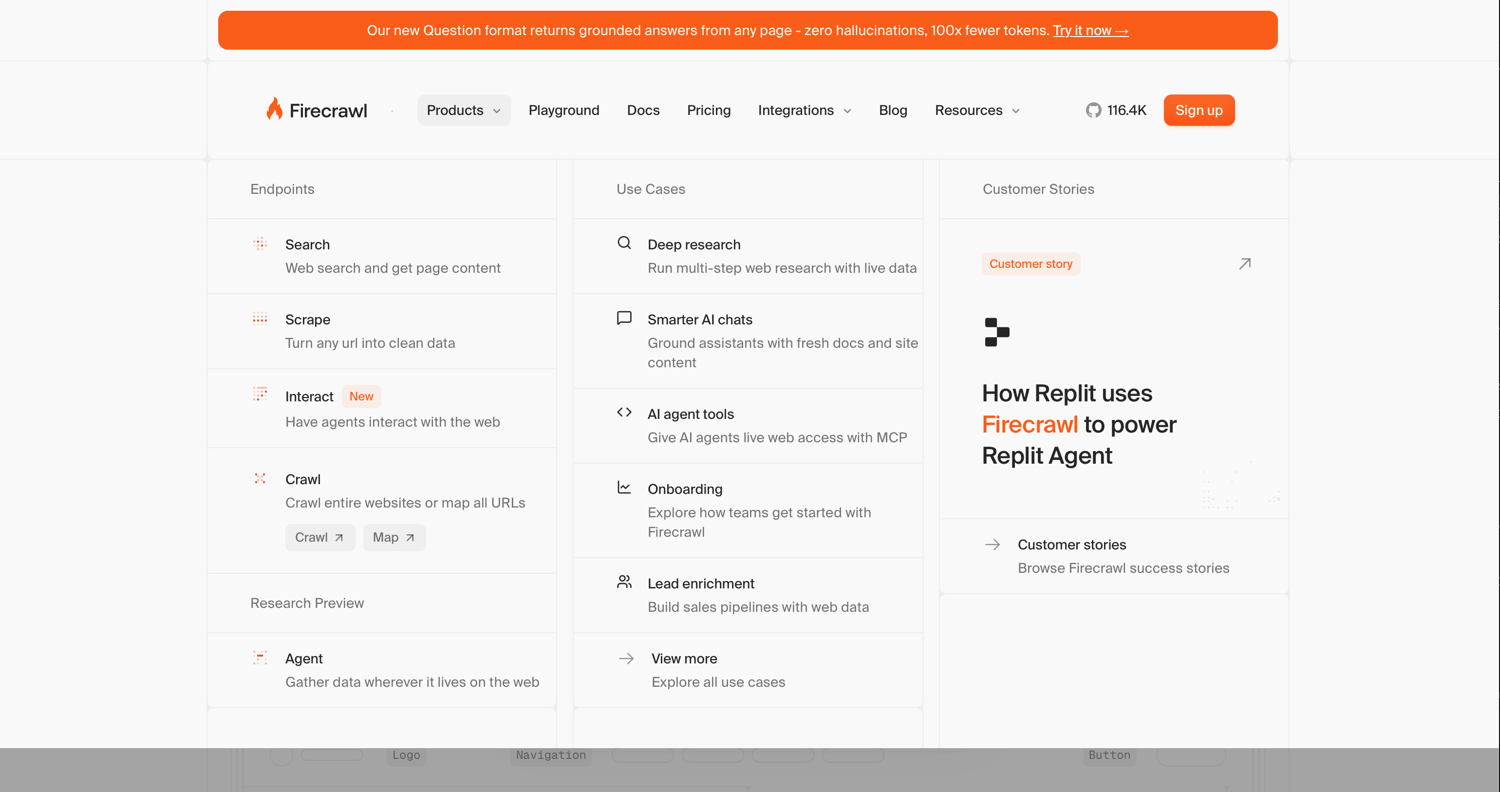Open the Customer stories link
This screenshot has height=792, width=1500.
(x=1114, y=556)
